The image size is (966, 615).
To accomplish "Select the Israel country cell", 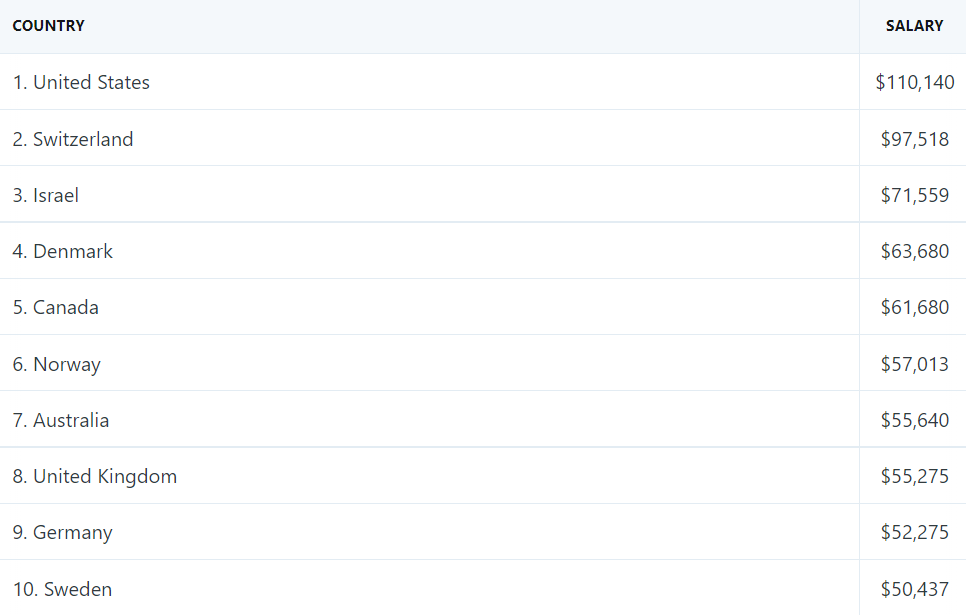I will 46,195.
